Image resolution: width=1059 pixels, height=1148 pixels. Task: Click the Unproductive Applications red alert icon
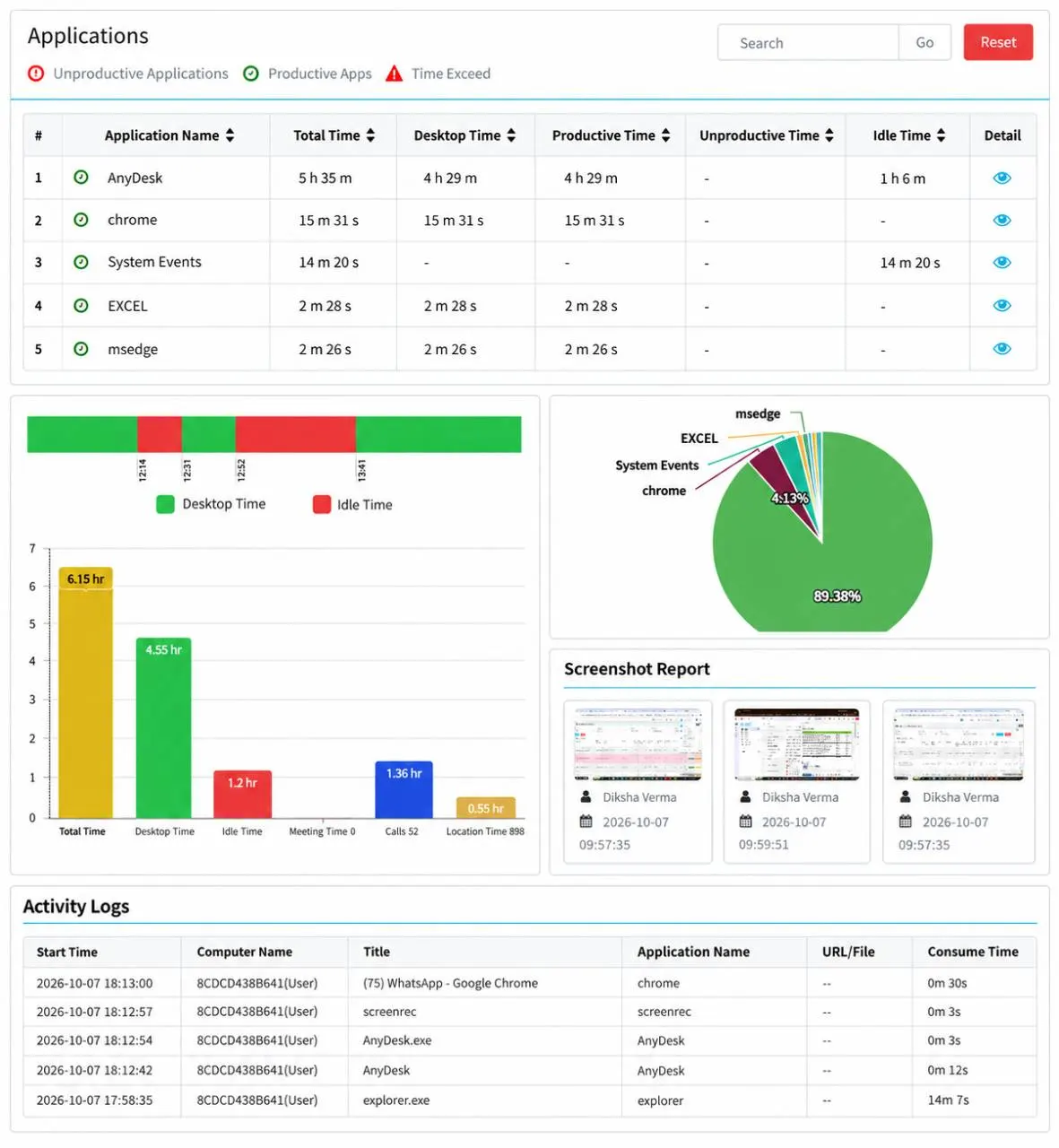point(36,74)
